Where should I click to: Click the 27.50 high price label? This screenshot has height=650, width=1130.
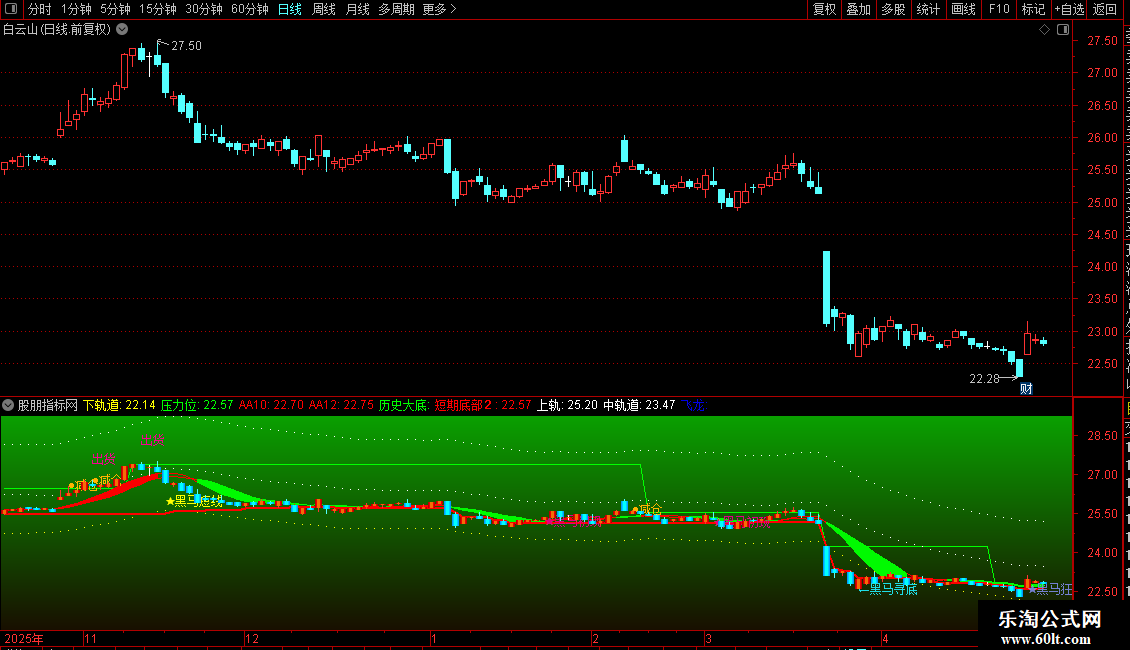(x=186, y=45)
